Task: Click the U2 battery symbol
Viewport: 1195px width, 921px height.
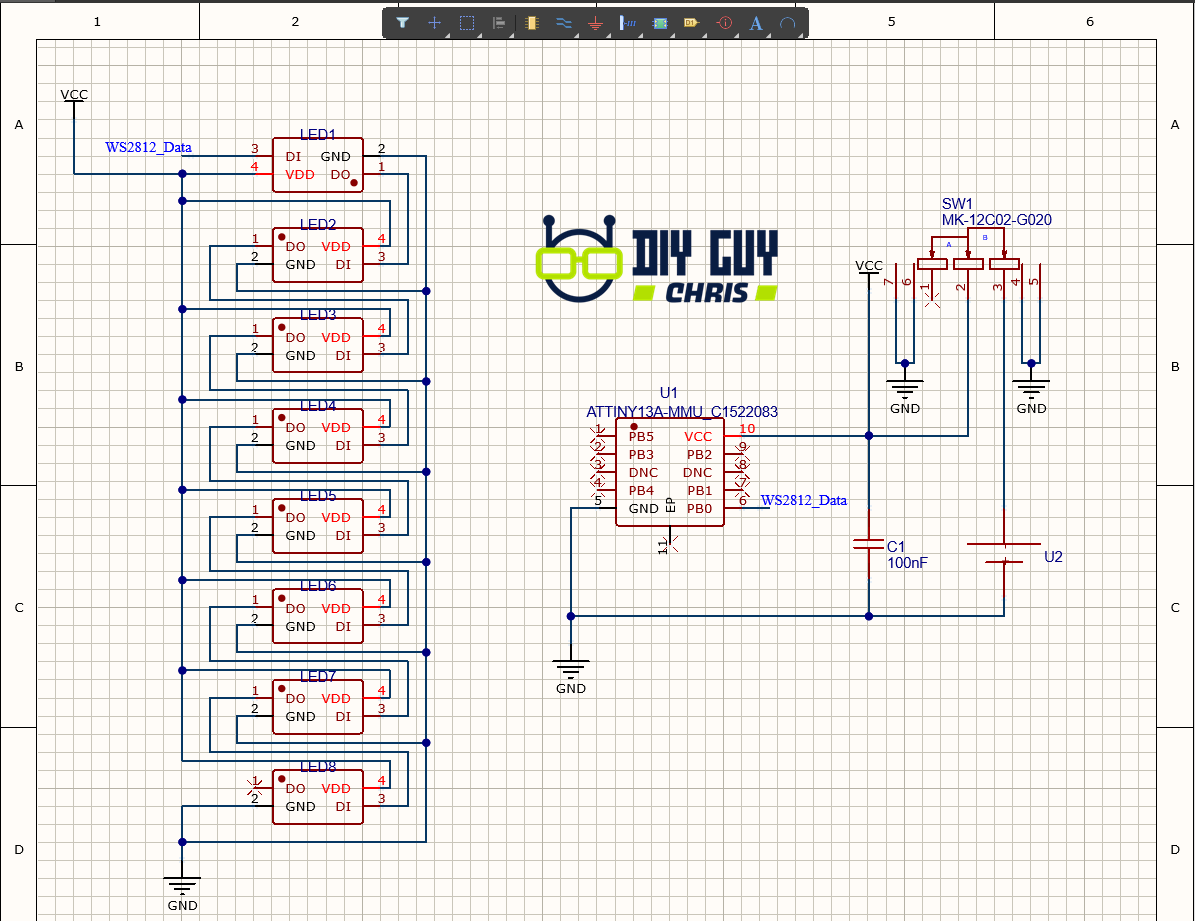Action: coord(1004,553)
